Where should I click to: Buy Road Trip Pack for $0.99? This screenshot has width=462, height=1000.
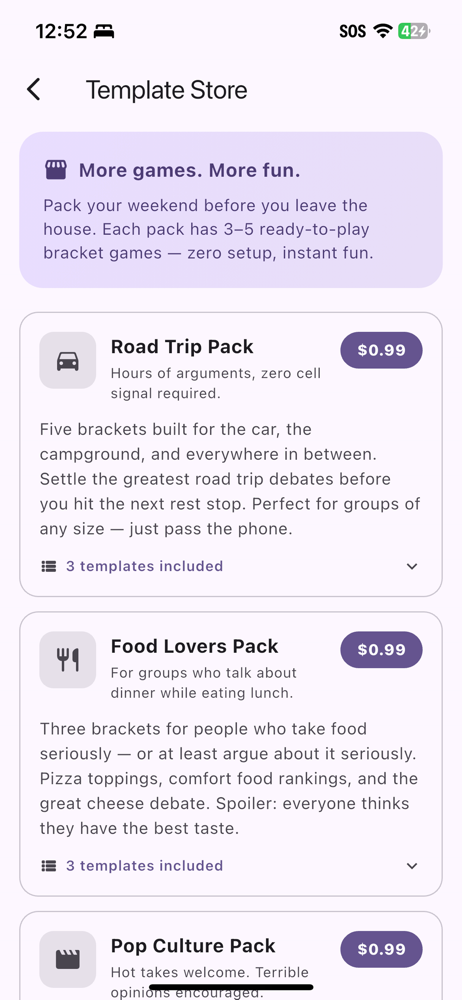click(382, 350)
